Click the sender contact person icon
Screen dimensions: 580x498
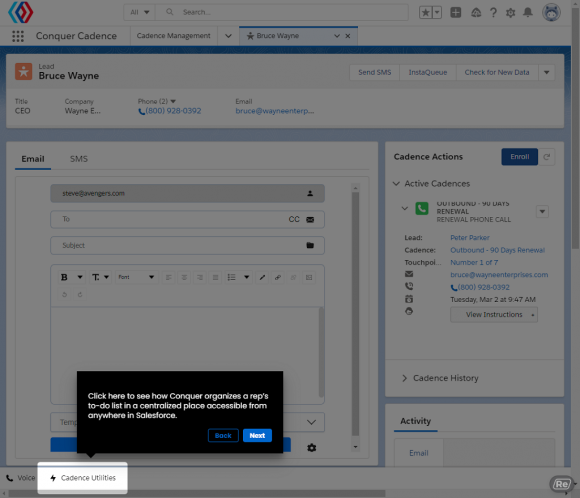[x=310, y=194]
